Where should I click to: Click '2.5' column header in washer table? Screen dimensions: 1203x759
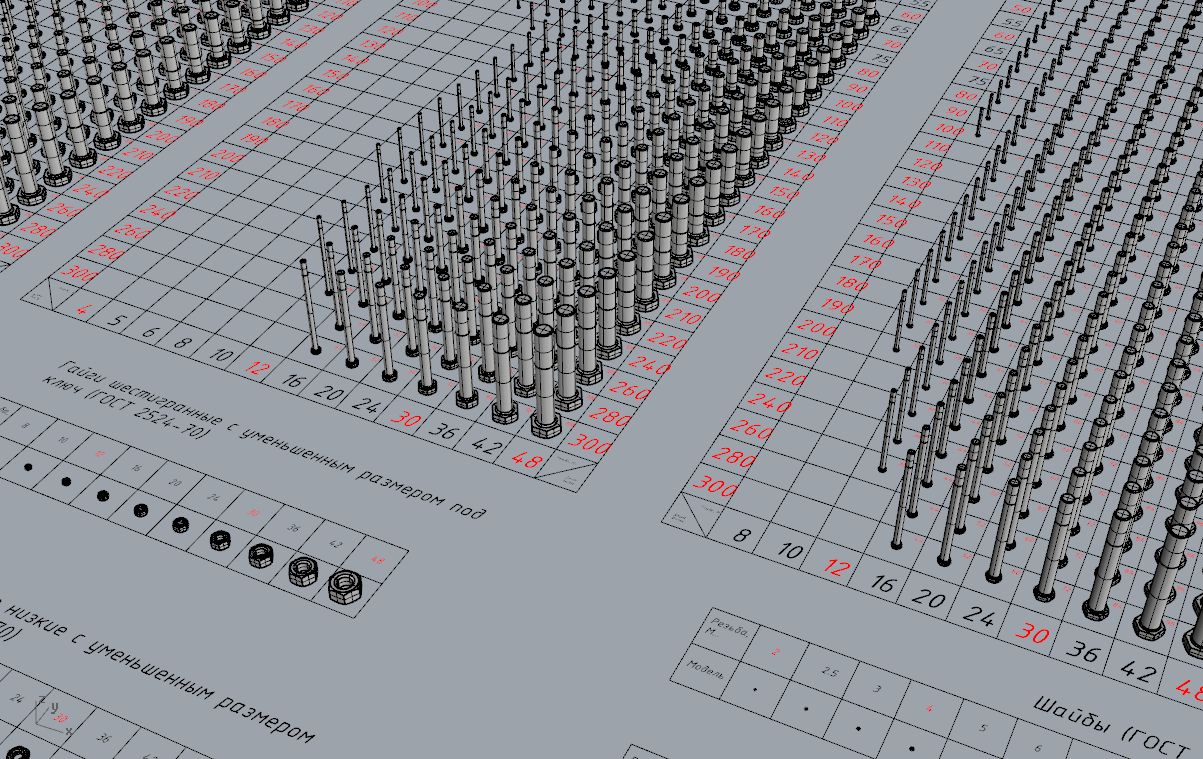(830, 671)
